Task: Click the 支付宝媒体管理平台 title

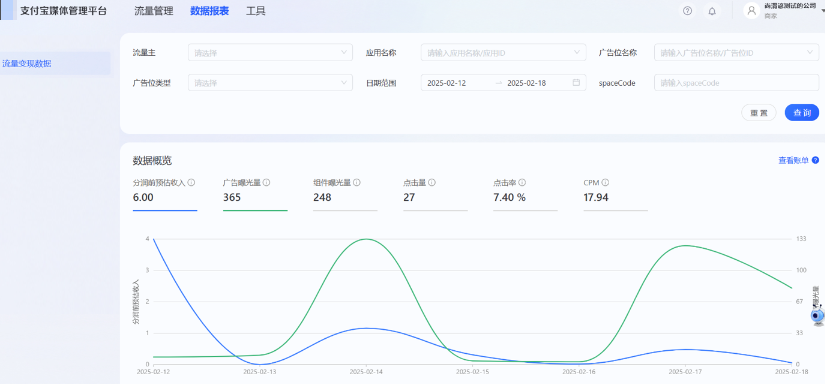Action: 63,11
